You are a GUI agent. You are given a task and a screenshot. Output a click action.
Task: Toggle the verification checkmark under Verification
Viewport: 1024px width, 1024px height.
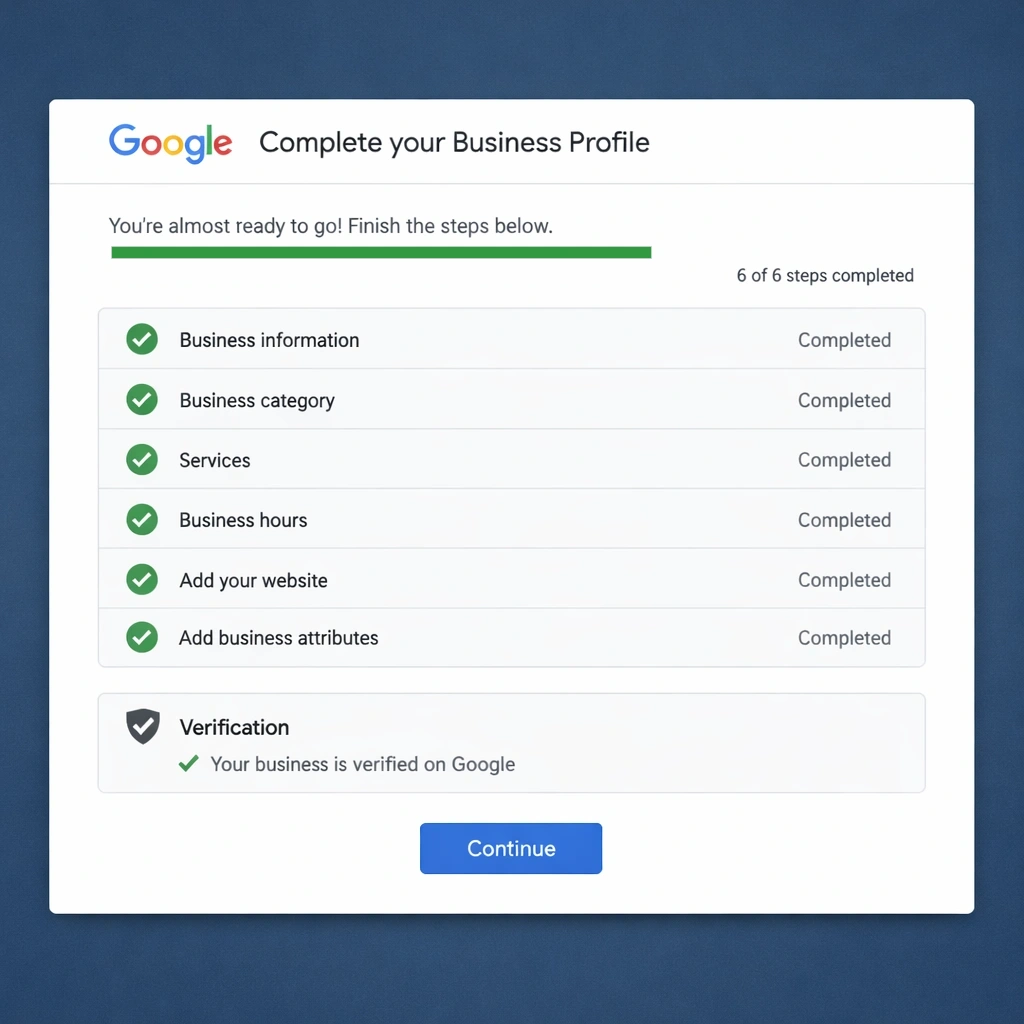click(188, 763)
